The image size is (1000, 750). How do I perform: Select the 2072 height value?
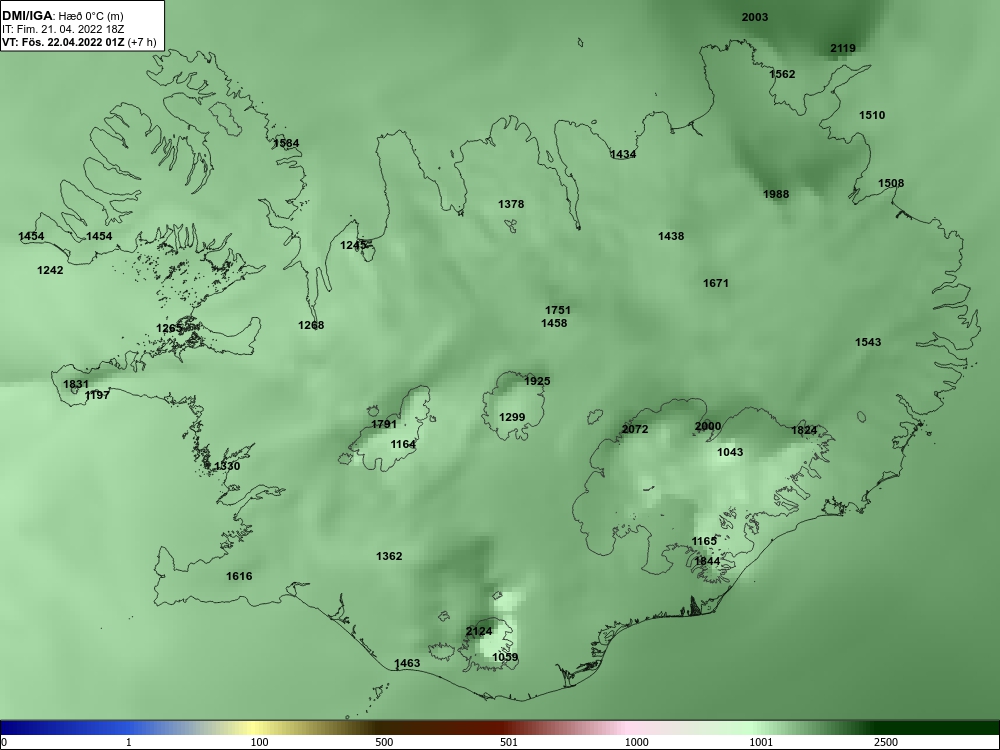pyautogui.click(x=635, y=429)
